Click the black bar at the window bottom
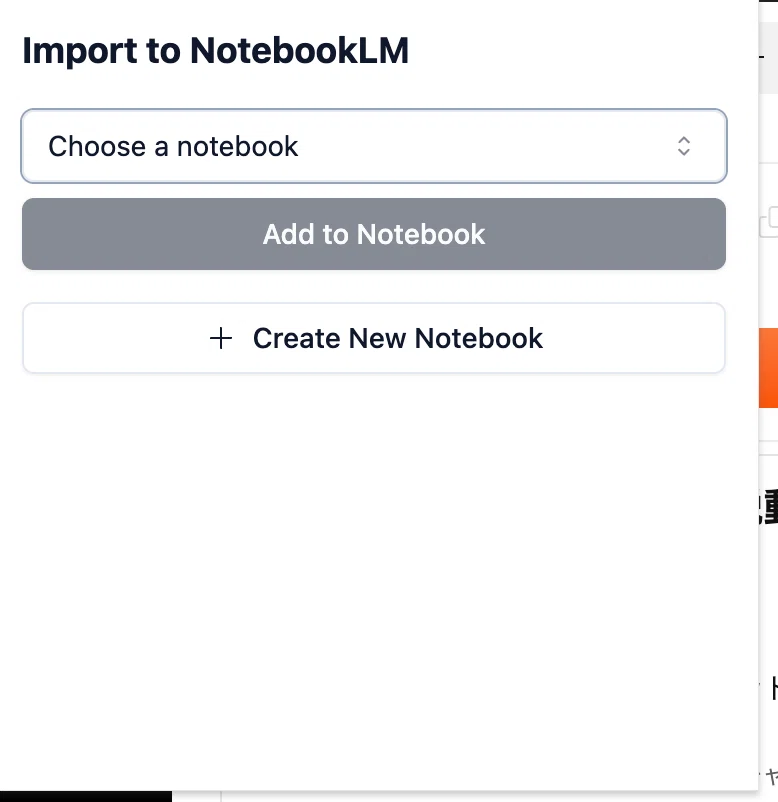Viewport: 778px width, 802px height. pos(86,796)
